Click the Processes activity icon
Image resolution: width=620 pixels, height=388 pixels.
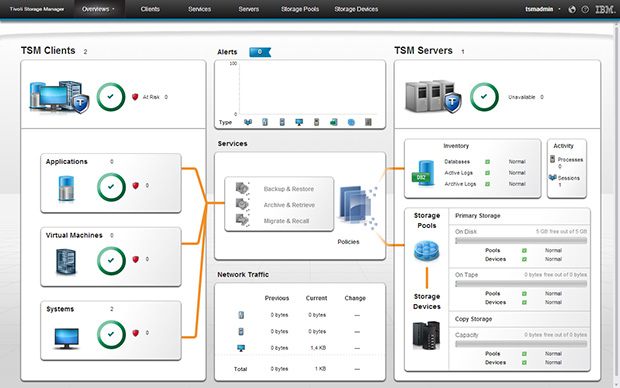pyautogui.click(x=552, y=159)
